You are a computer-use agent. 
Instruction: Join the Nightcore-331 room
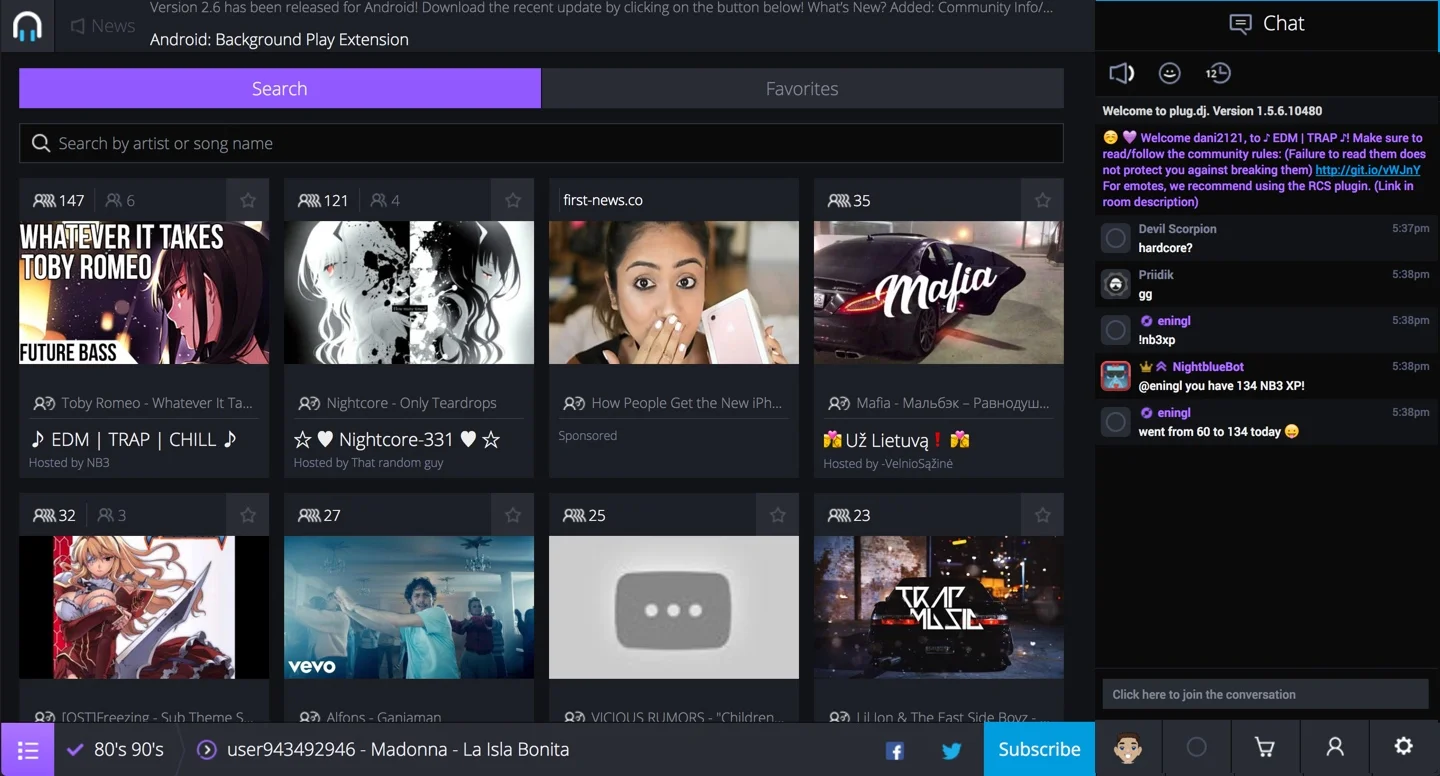(x=397, y=439)
